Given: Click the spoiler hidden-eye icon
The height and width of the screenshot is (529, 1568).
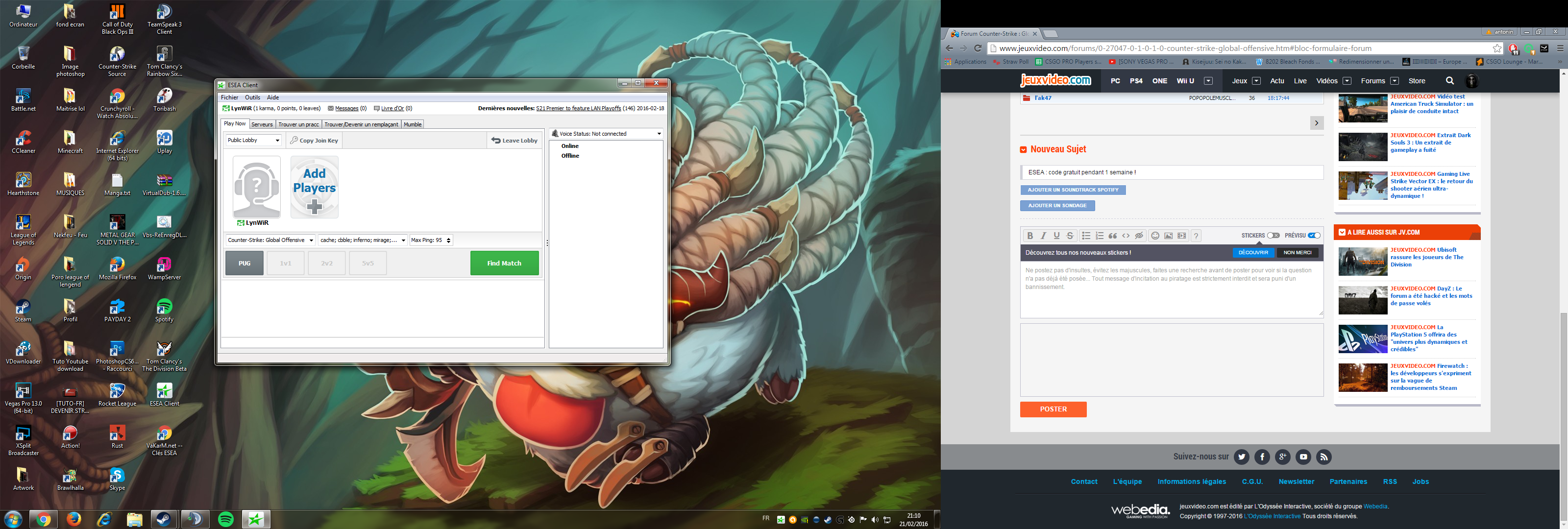Looking at the screenshot, I should click(1139, 236).
